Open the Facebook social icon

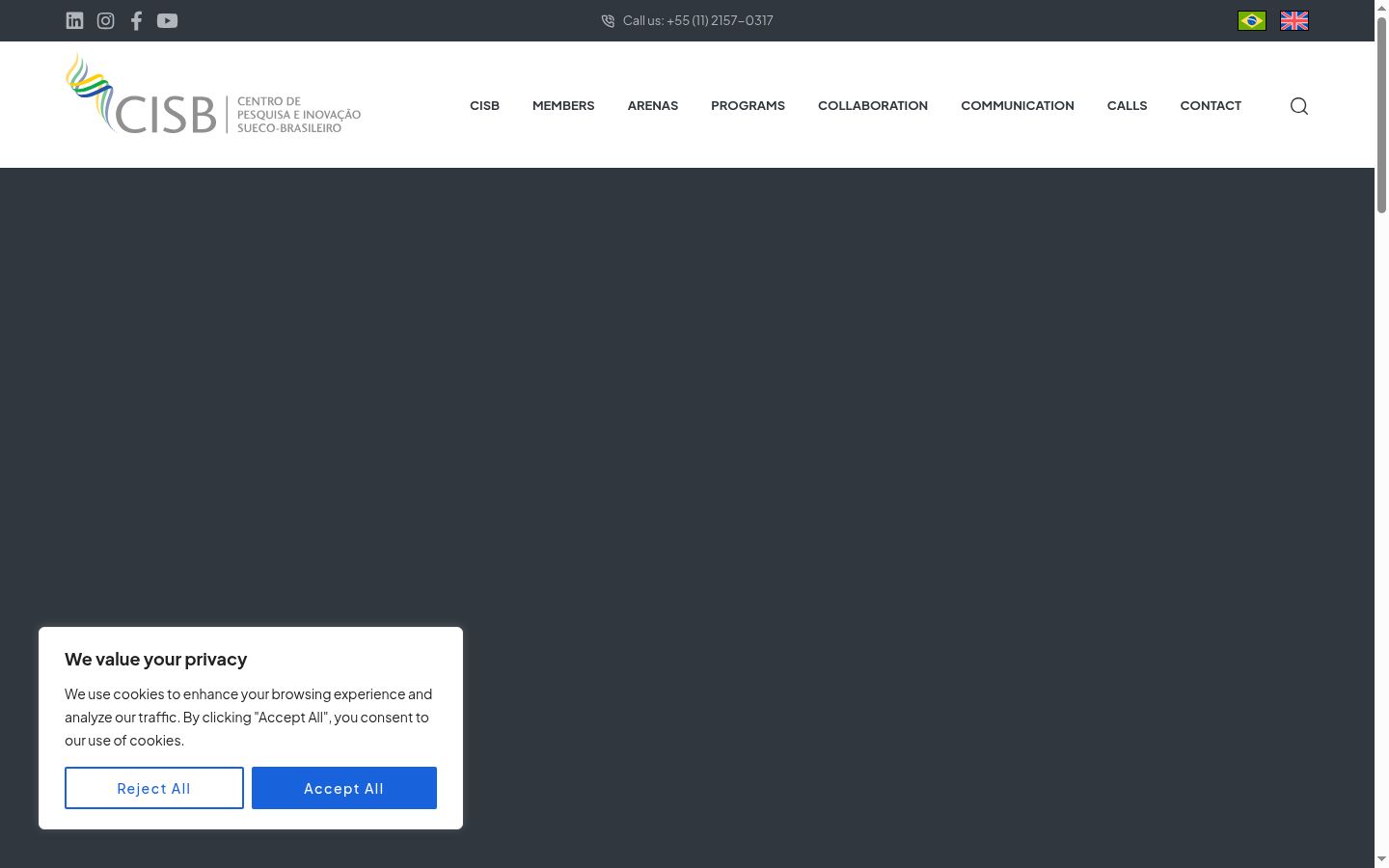point(136,20)
